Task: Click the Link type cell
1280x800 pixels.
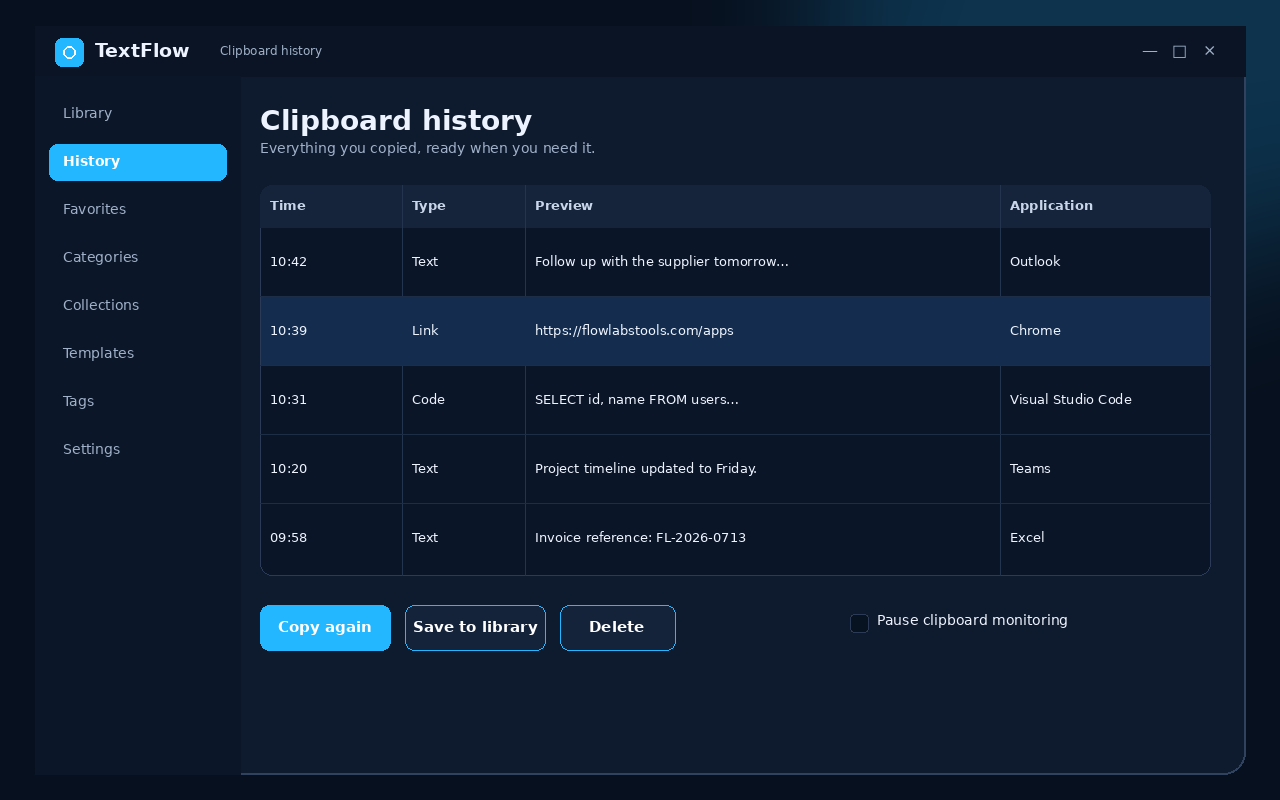Action: click(464, 331)
